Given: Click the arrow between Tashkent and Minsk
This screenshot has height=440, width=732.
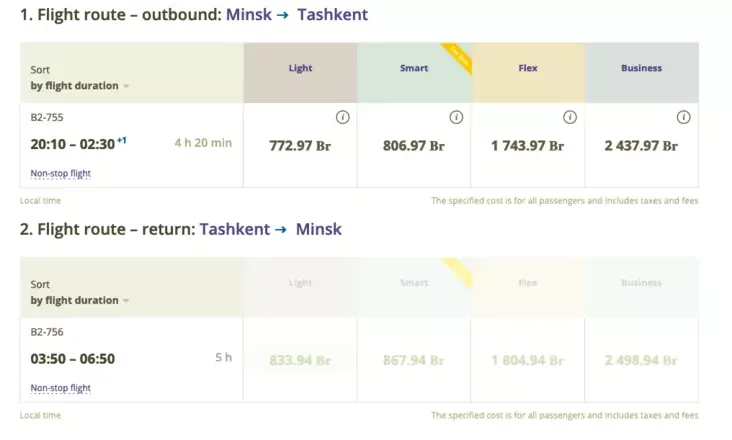Looking at the screenshot, I should 281,230.
